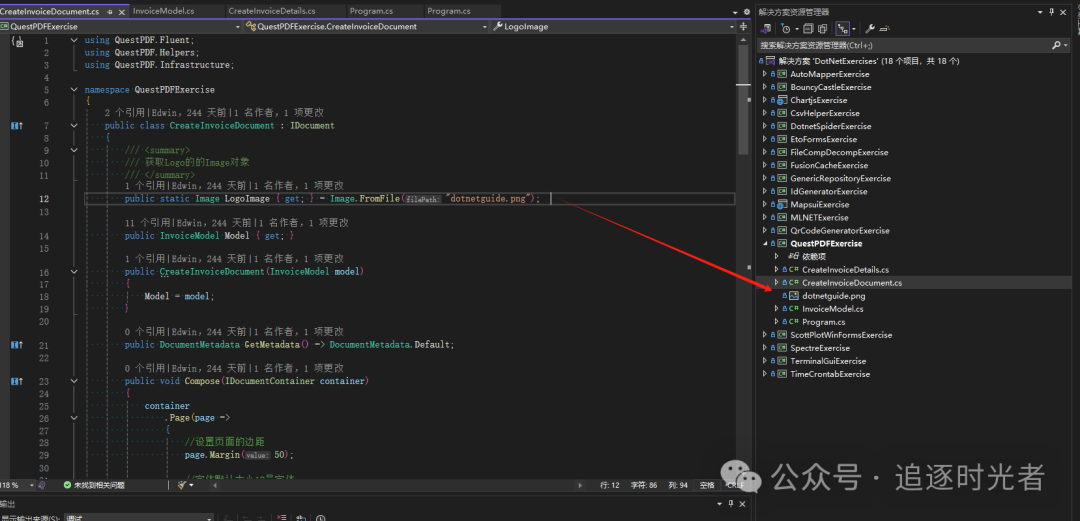This screenshot has width=1080, height=521.
Task: Click the Properties wrench icon in Solution Explorer
Action: pyautogui.click(x=870, y=29)
